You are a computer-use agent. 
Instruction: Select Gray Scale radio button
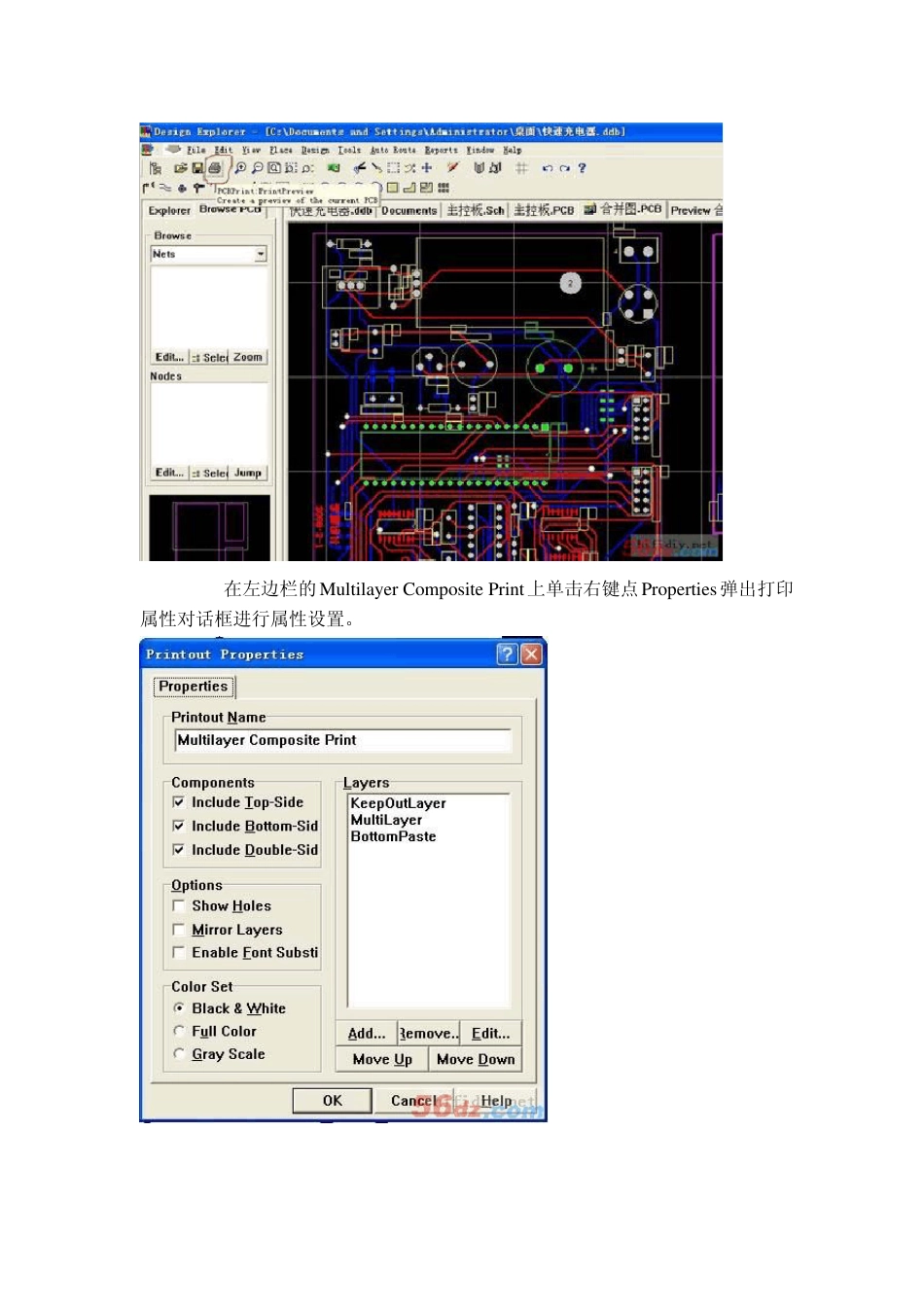[x=178, y=1053]
